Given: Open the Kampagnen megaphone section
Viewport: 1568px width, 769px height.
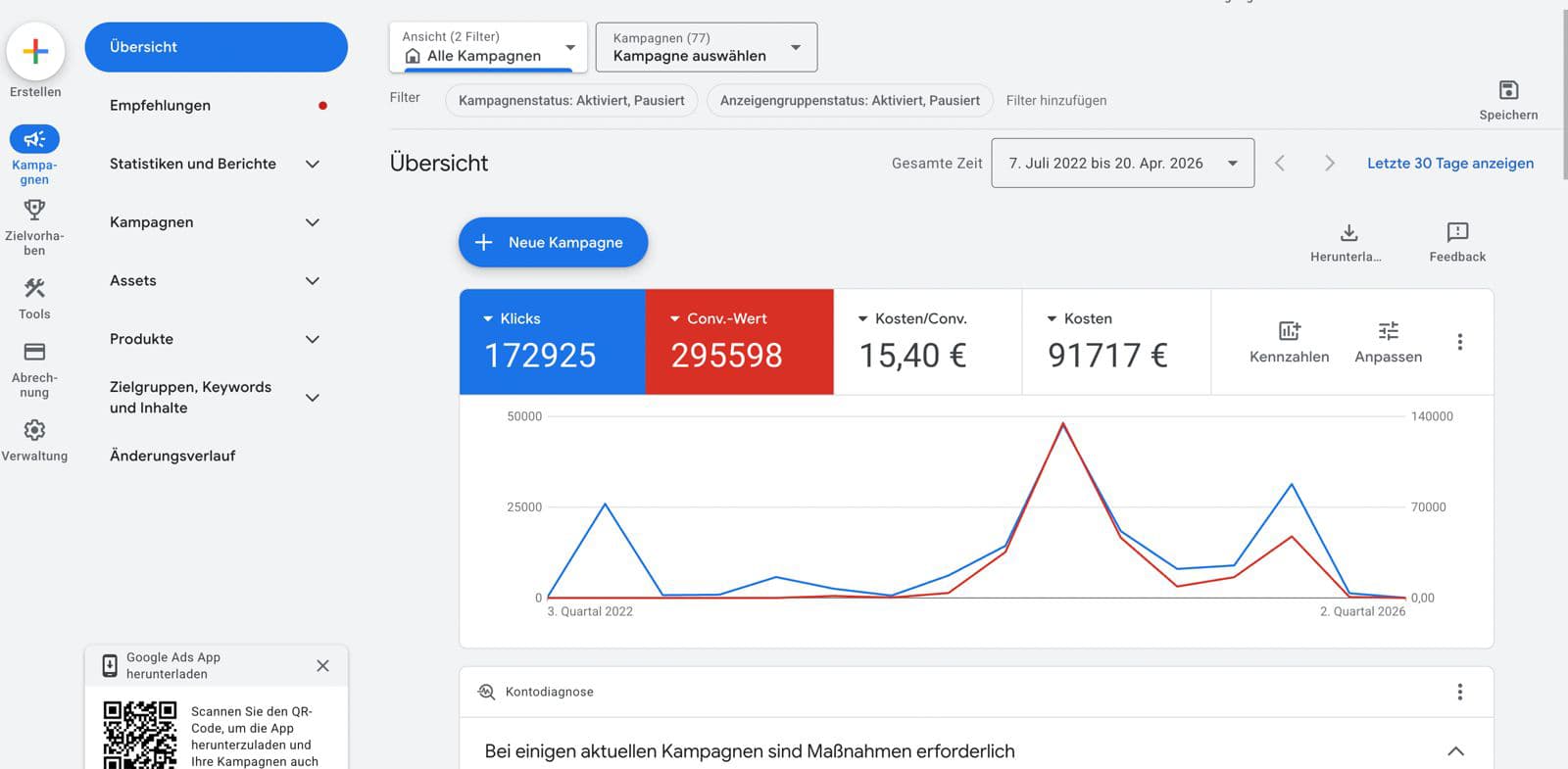Looking at the screenshot, I should point(34,139).
